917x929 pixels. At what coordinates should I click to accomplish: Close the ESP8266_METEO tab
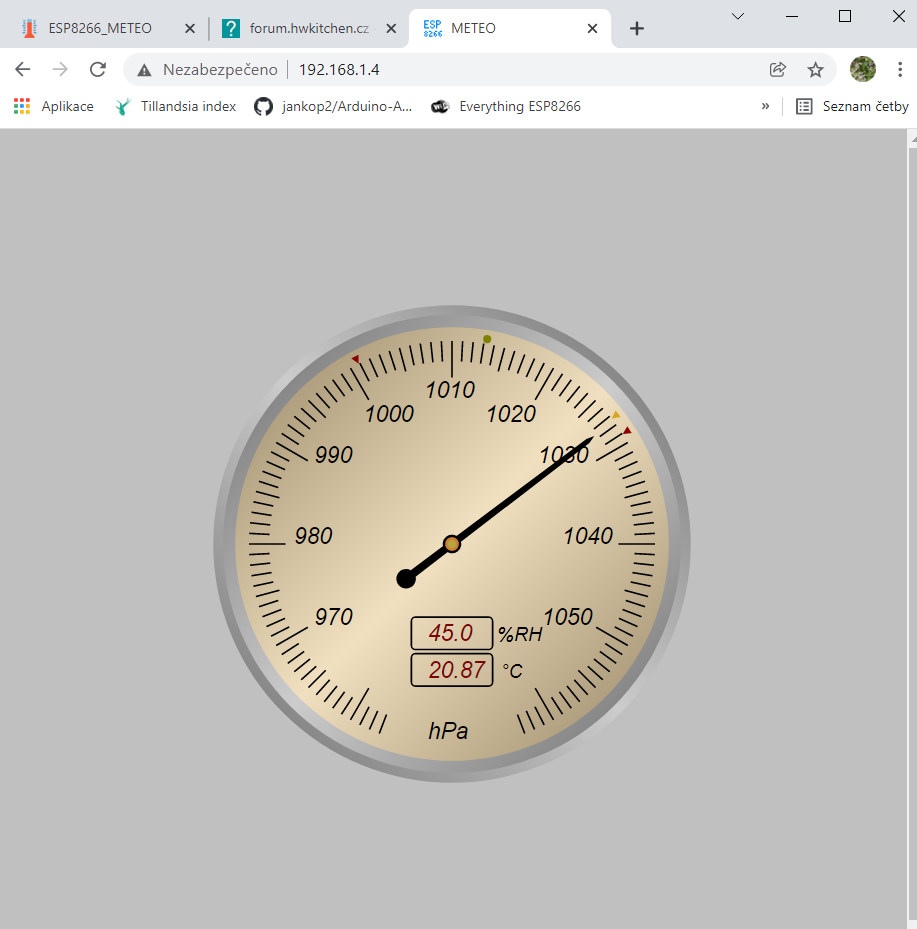pyautogui.click(x=190, y=29)
